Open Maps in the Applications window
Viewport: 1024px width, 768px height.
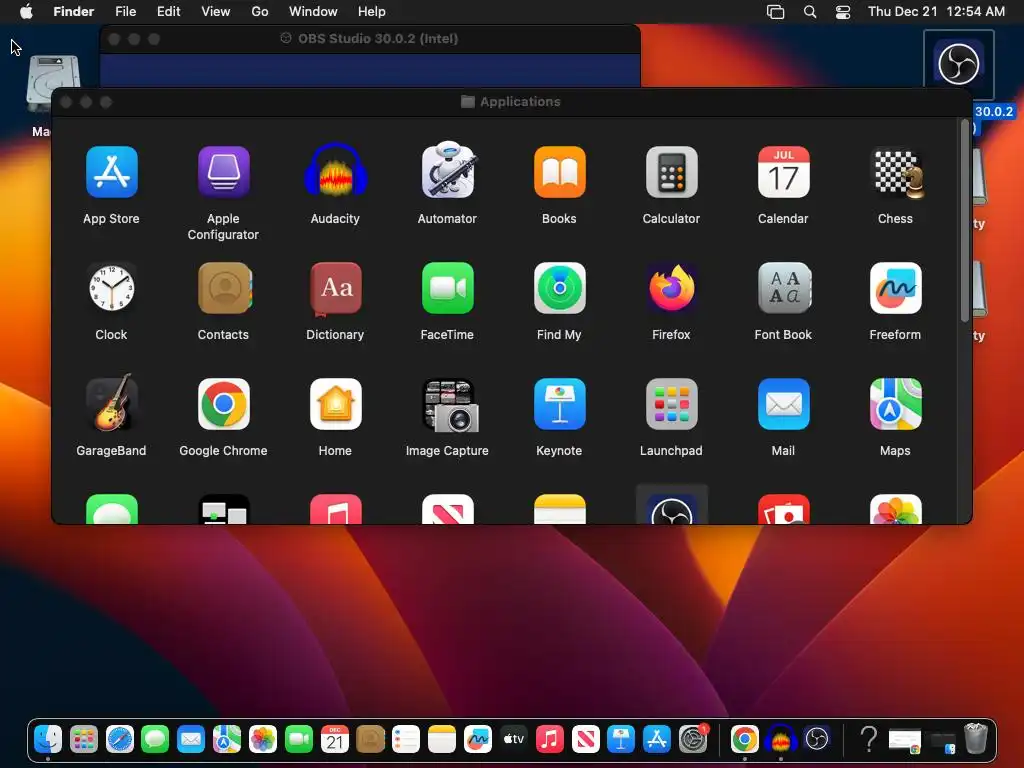(895, 404)
